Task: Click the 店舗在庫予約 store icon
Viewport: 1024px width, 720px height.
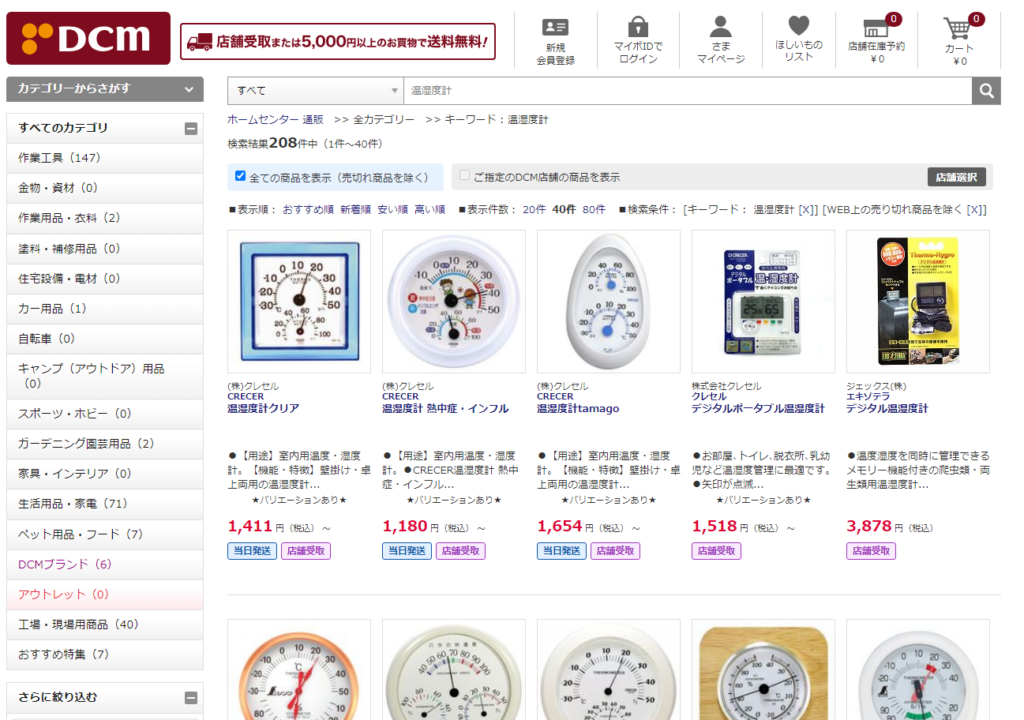Action: pos(876,28)
